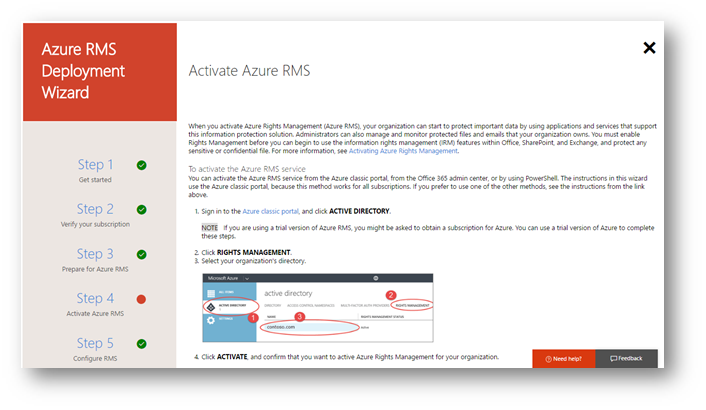Click the 'Select your organization's directory' step

(253, 261)
